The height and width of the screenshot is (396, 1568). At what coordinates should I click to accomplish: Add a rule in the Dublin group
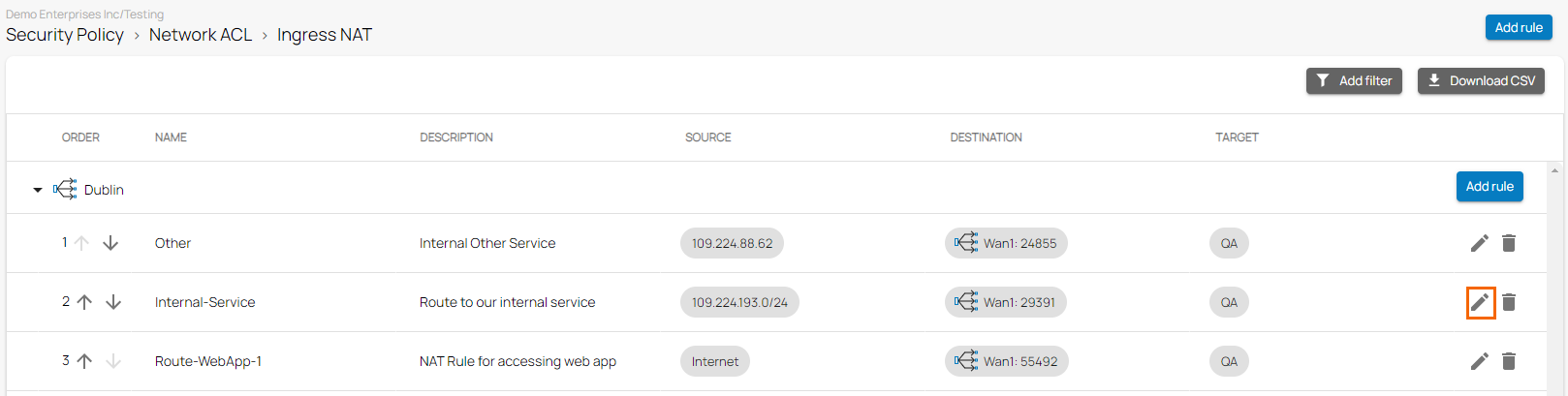click(x=1489, y=186)
